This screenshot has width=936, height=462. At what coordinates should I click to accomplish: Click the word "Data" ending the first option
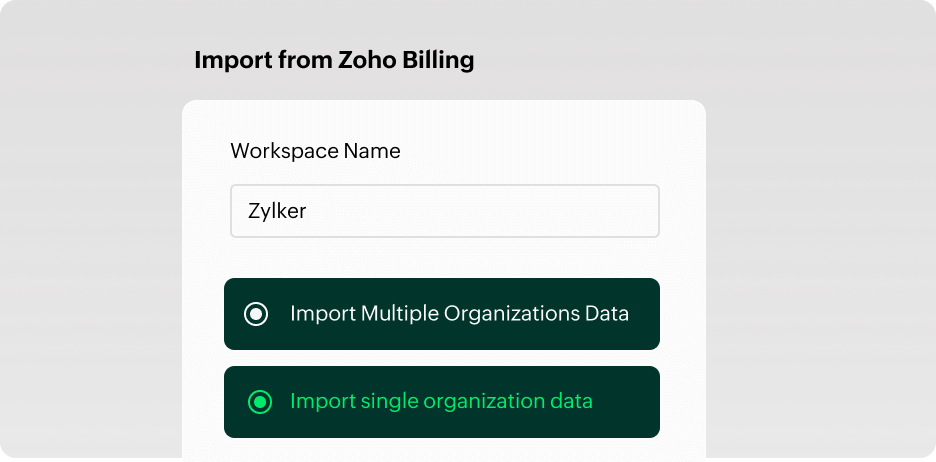pyautogui.click(x=606, y=314)
